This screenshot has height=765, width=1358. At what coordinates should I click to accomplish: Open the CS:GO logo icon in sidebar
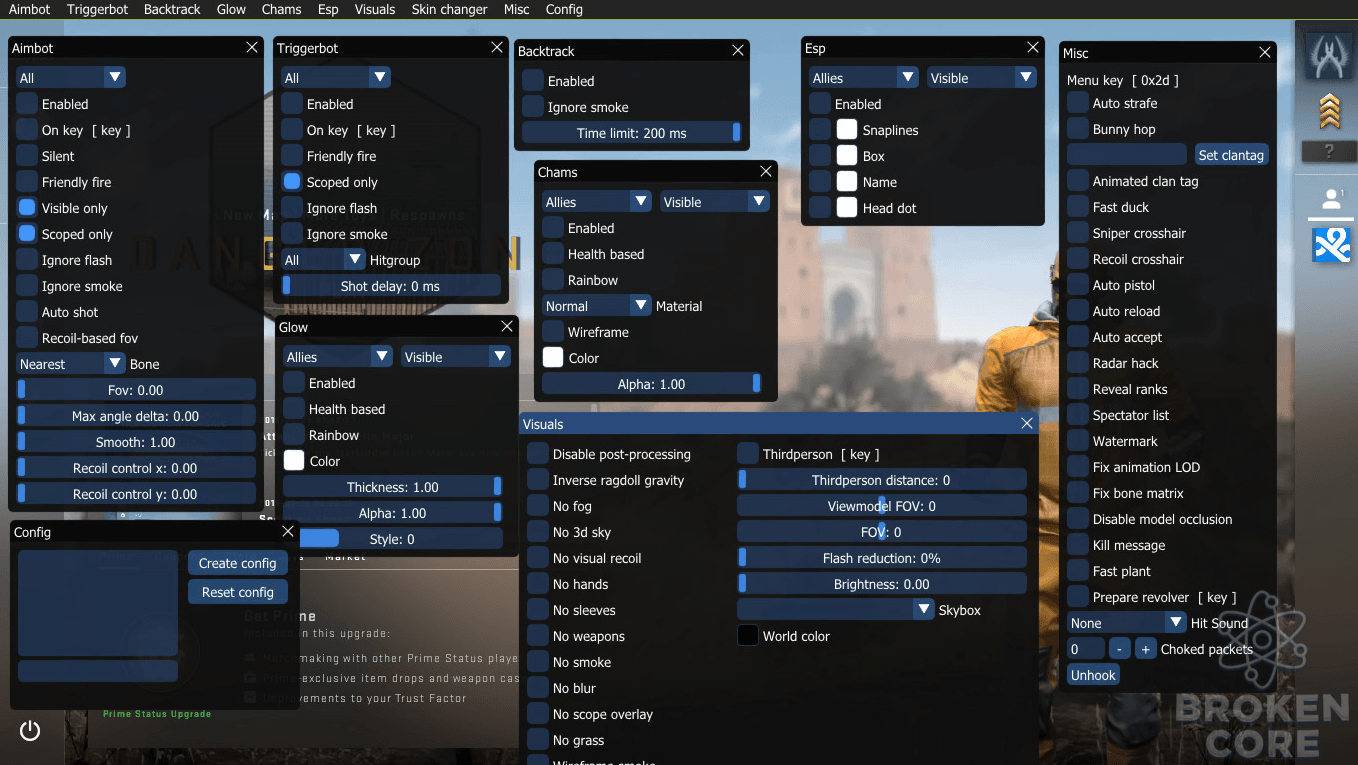[x=1328, y=55]
